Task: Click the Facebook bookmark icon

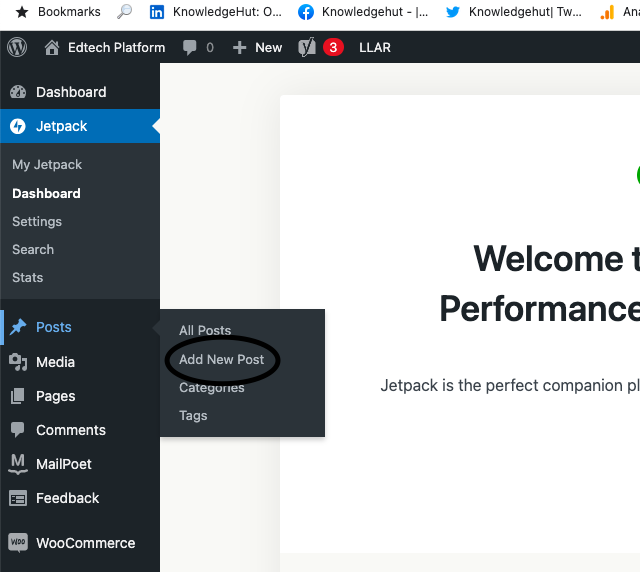Action: pos(306,12)
